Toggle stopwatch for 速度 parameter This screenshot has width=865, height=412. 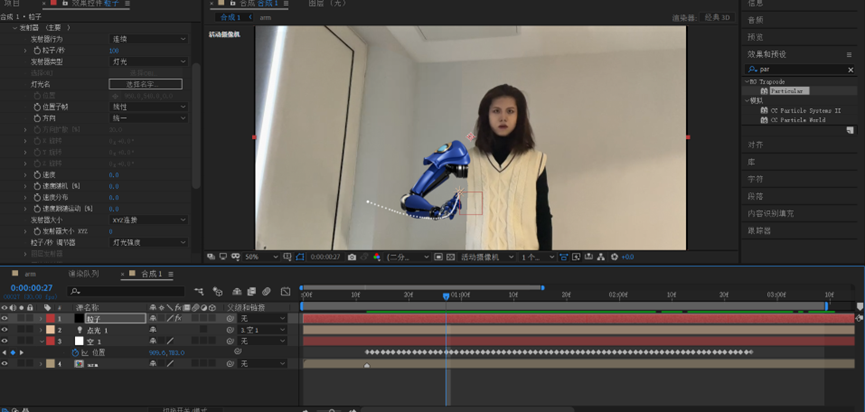coord(37,175)
